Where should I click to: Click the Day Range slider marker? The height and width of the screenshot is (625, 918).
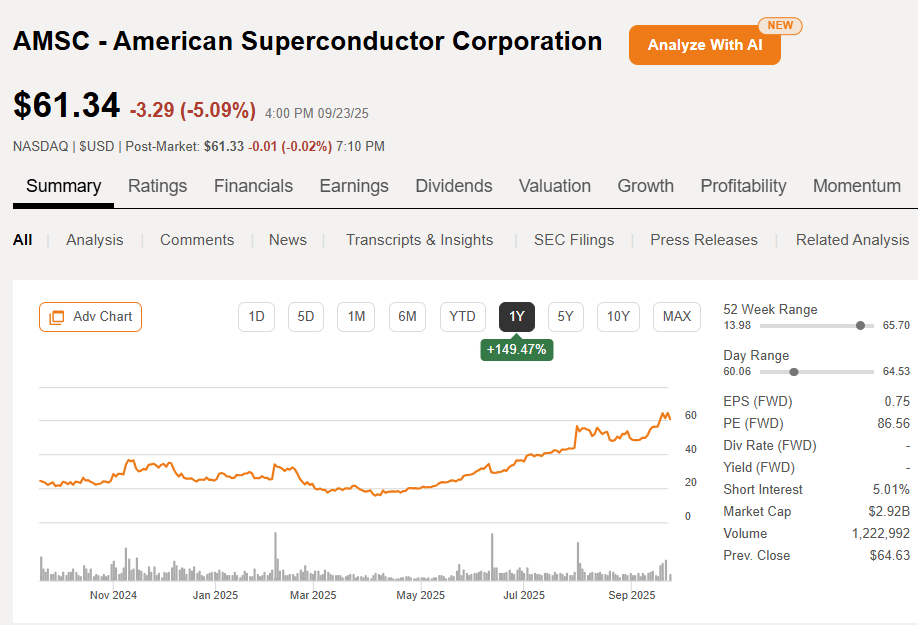[x=794, y=372]
